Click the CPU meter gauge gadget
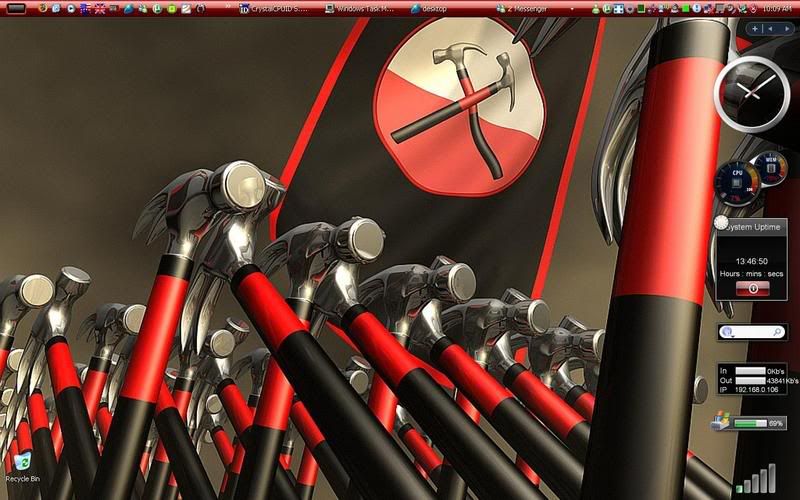800x500 pixels. pyautogui.click(x=737, y=183)
